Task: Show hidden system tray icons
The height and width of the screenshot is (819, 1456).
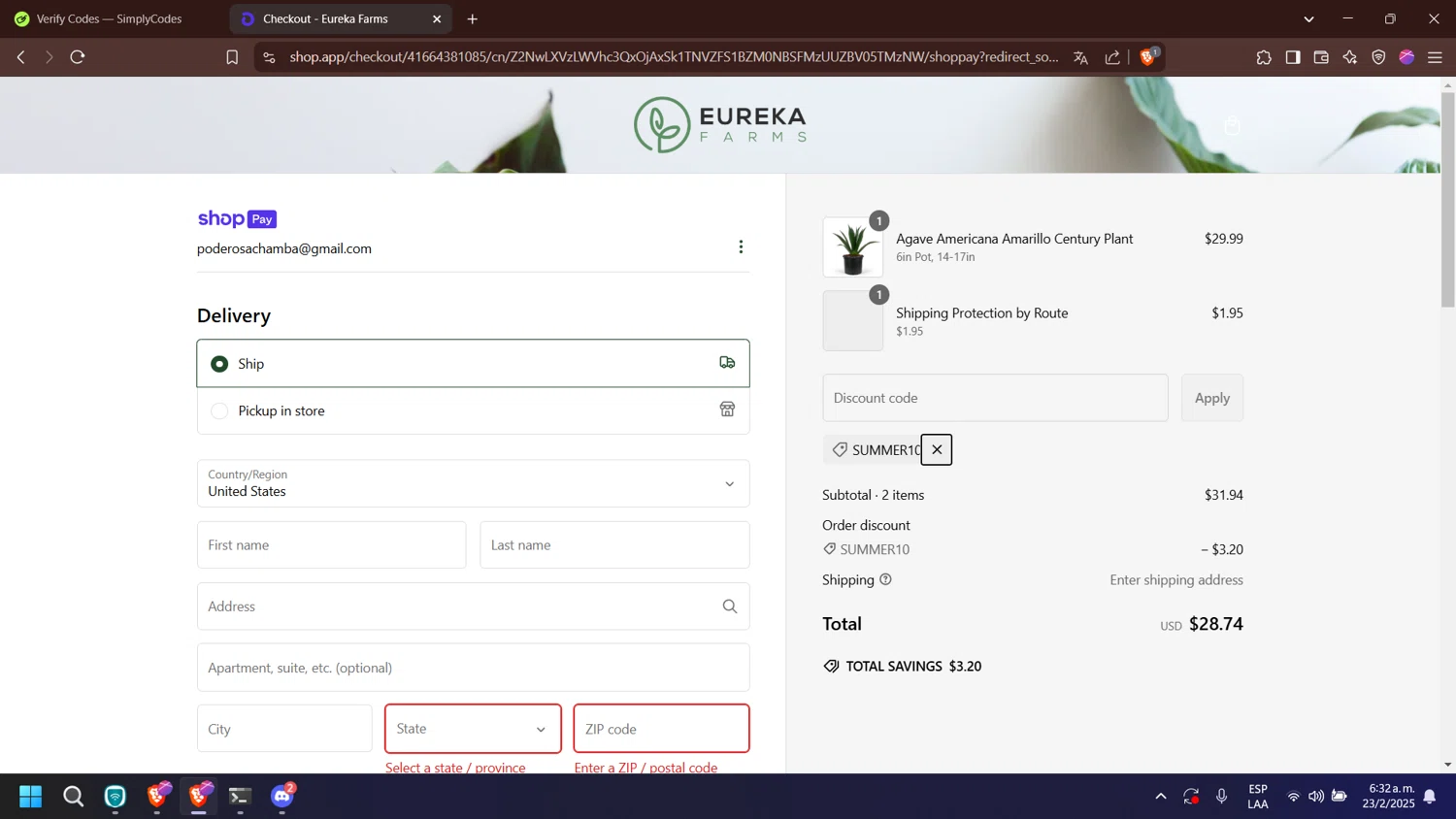Action: coord(1160,797)
